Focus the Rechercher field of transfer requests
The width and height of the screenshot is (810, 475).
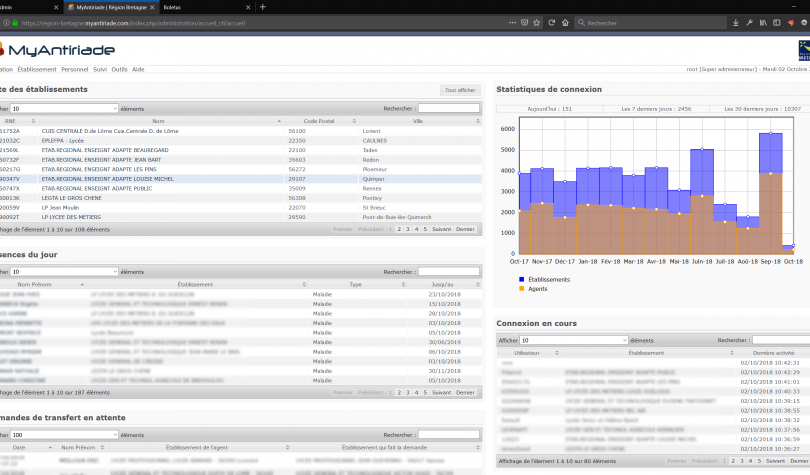[x=448, y=435]
